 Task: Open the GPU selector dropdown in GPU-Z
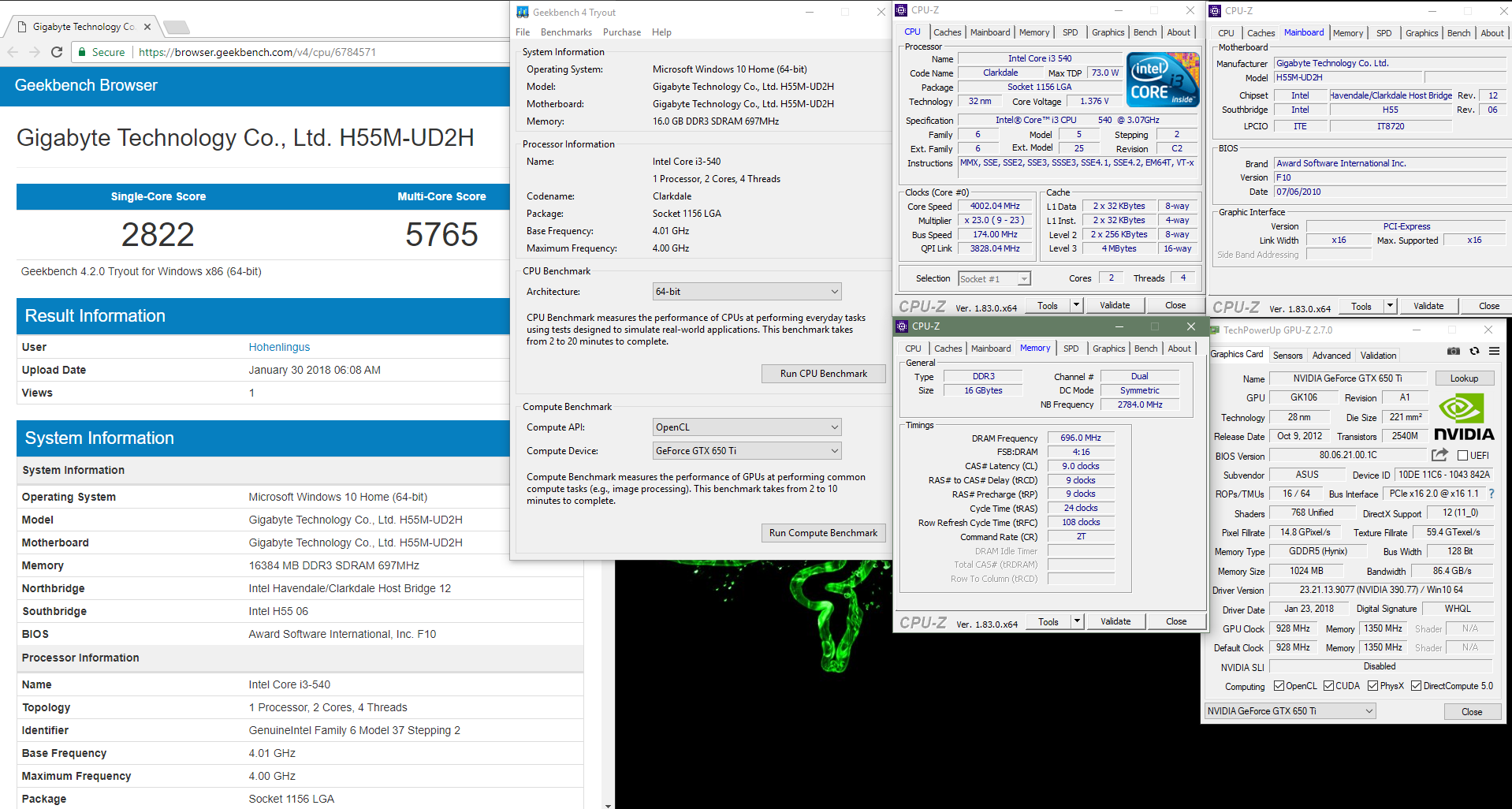1290,711
